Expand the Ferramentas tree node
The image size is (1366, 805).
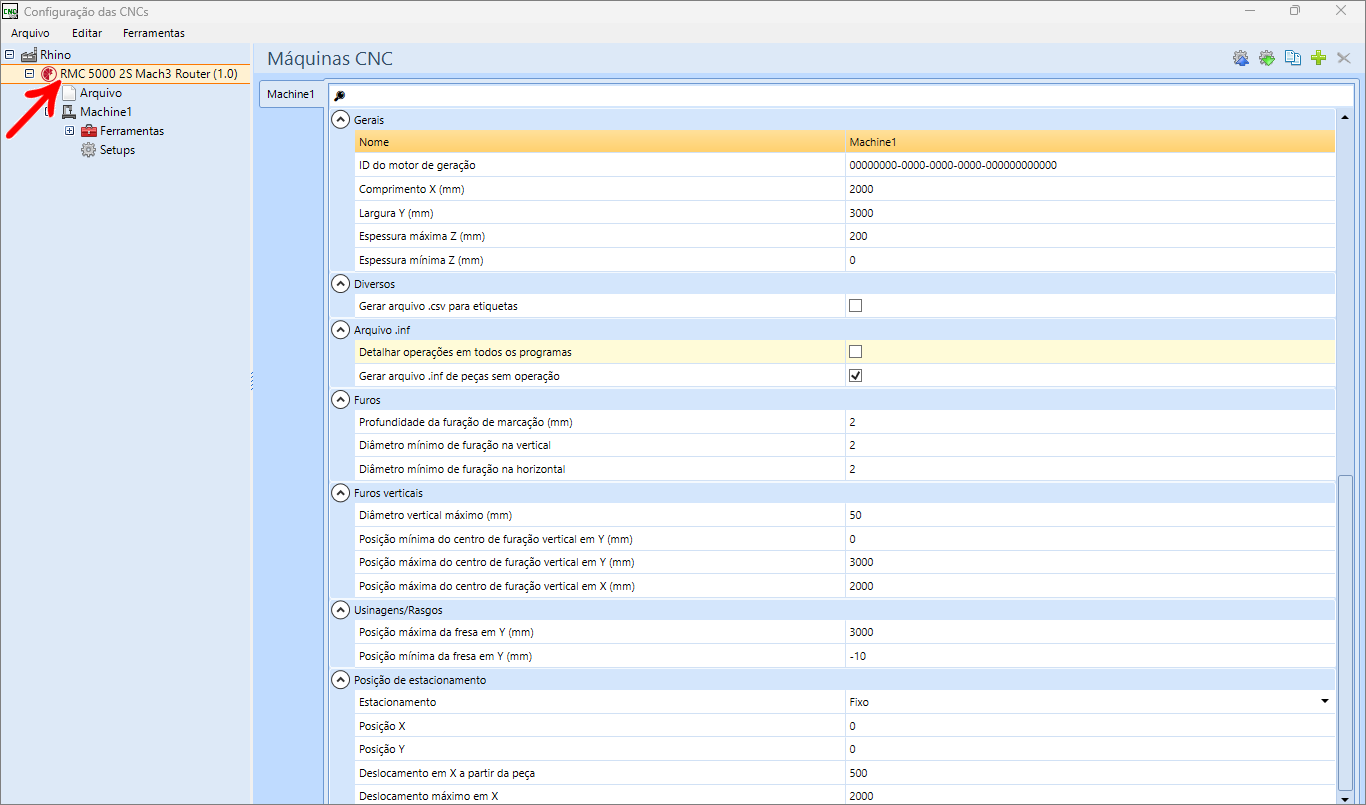tap(69, 131)
